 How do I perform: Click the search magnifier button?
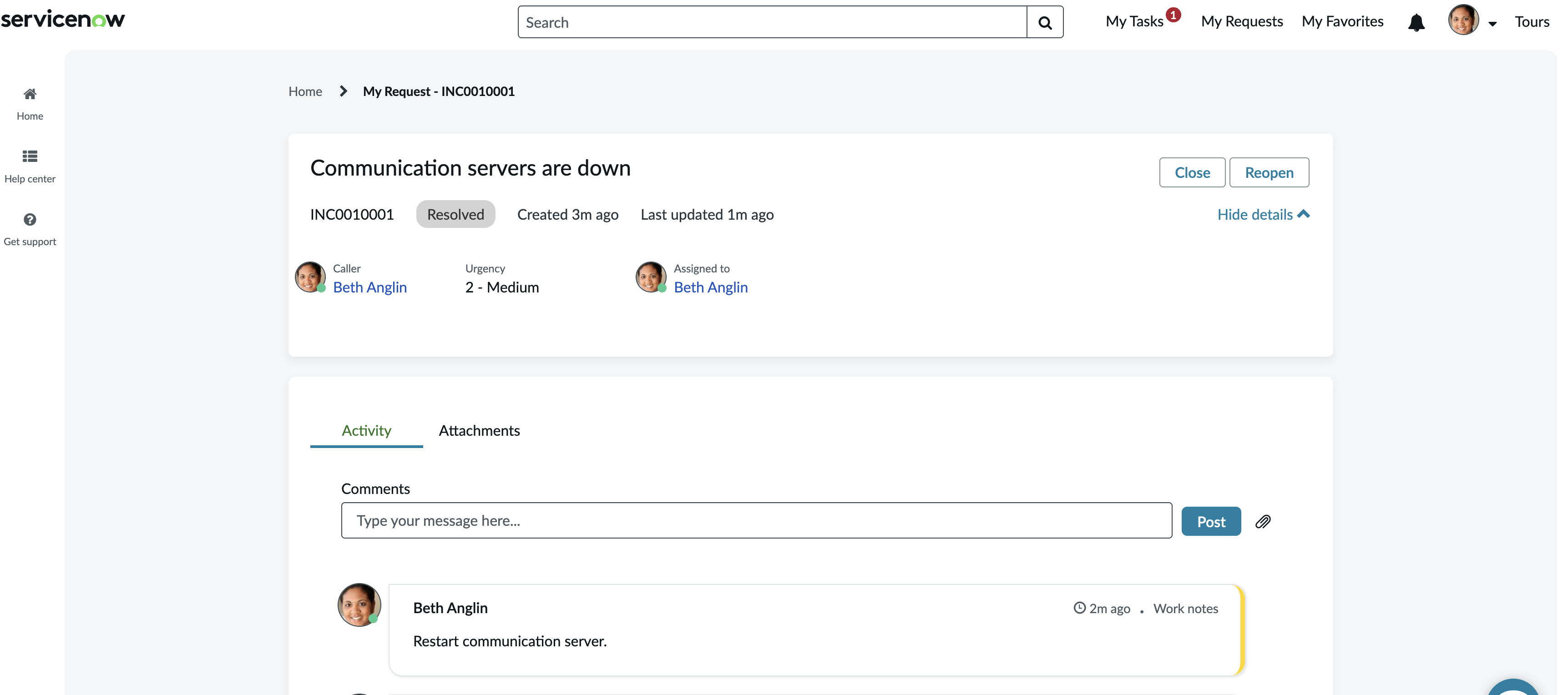click(x=1045, y=23)
